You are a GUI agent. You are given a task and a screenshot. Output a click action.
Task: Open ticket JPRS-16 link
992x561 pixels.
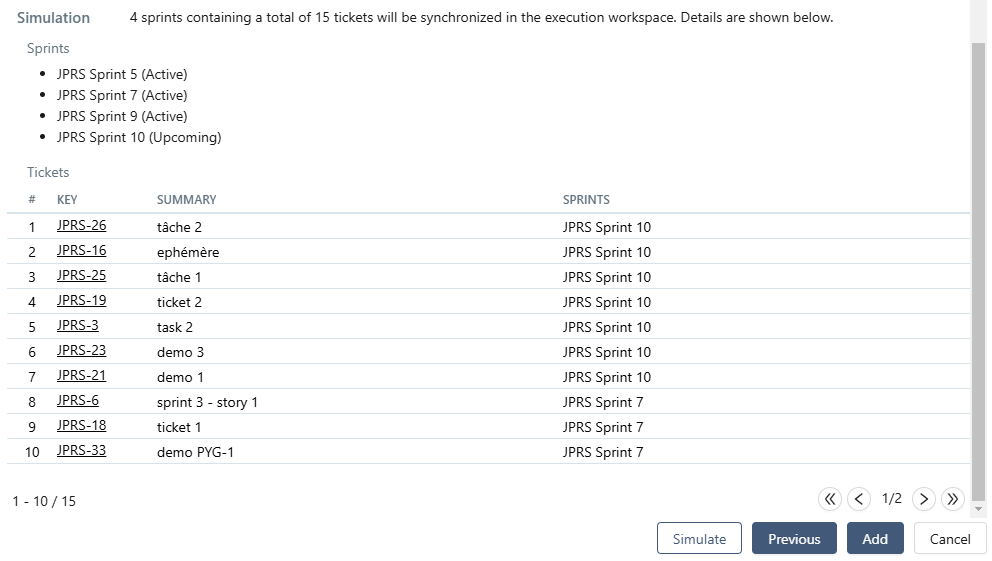pos(81,251)
